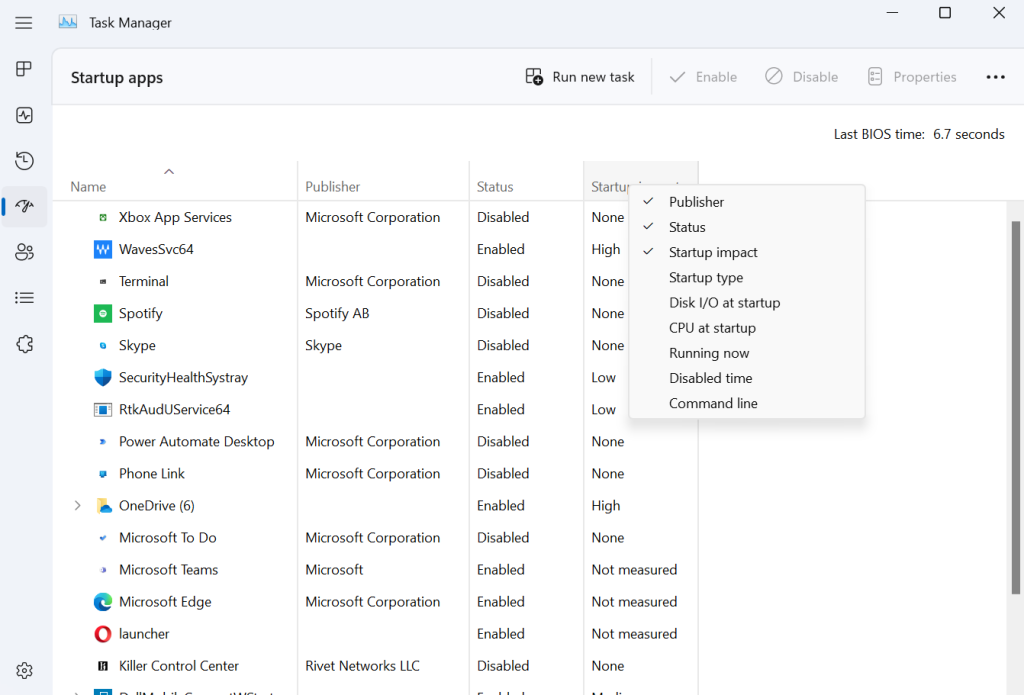Sort by the Status column header
The width and height of the screenshot is (1024, 695).
(526, 181)
